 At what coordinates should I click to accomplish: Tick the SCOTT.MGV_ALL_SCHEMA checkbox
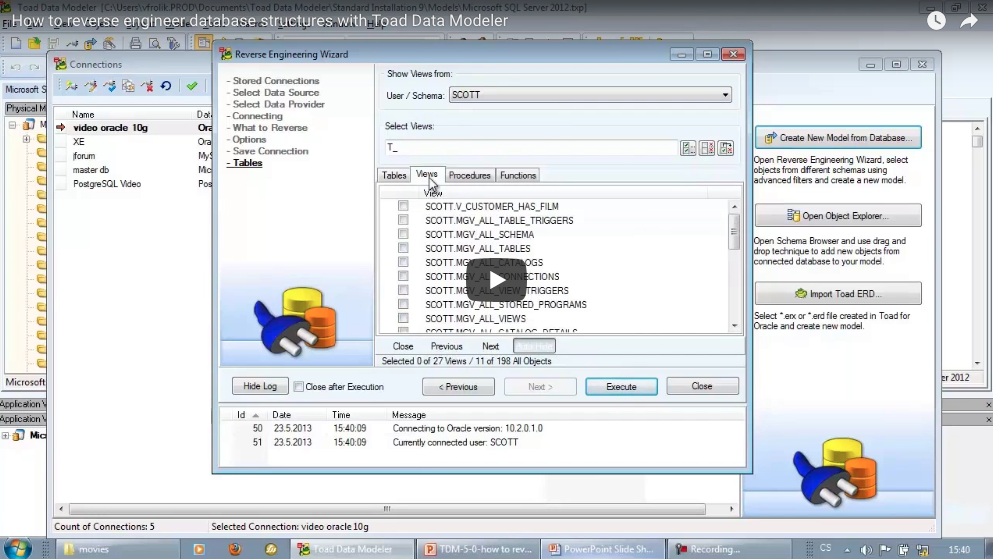[x=403, y=234]
